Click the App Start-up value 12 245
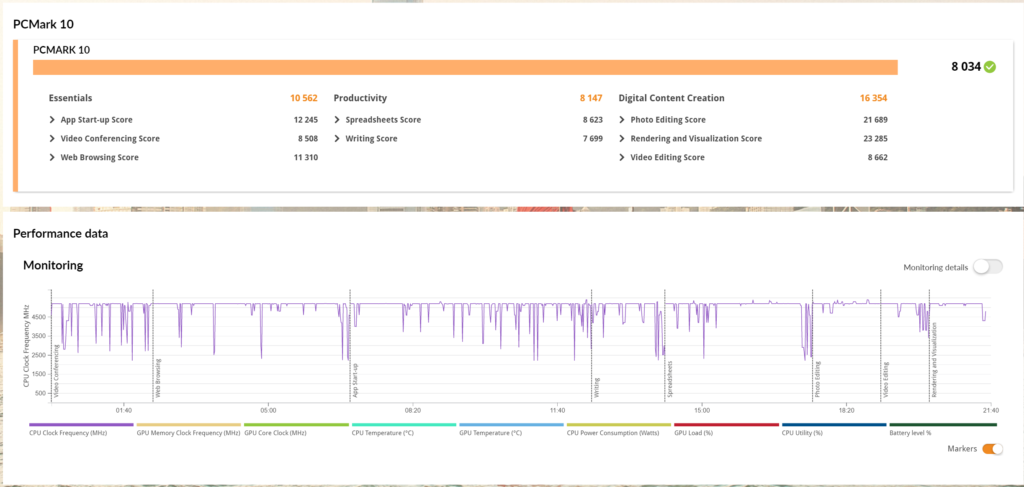Image resolution: width=1024 pixels, height=487 pixels. (x=306, y=120)
